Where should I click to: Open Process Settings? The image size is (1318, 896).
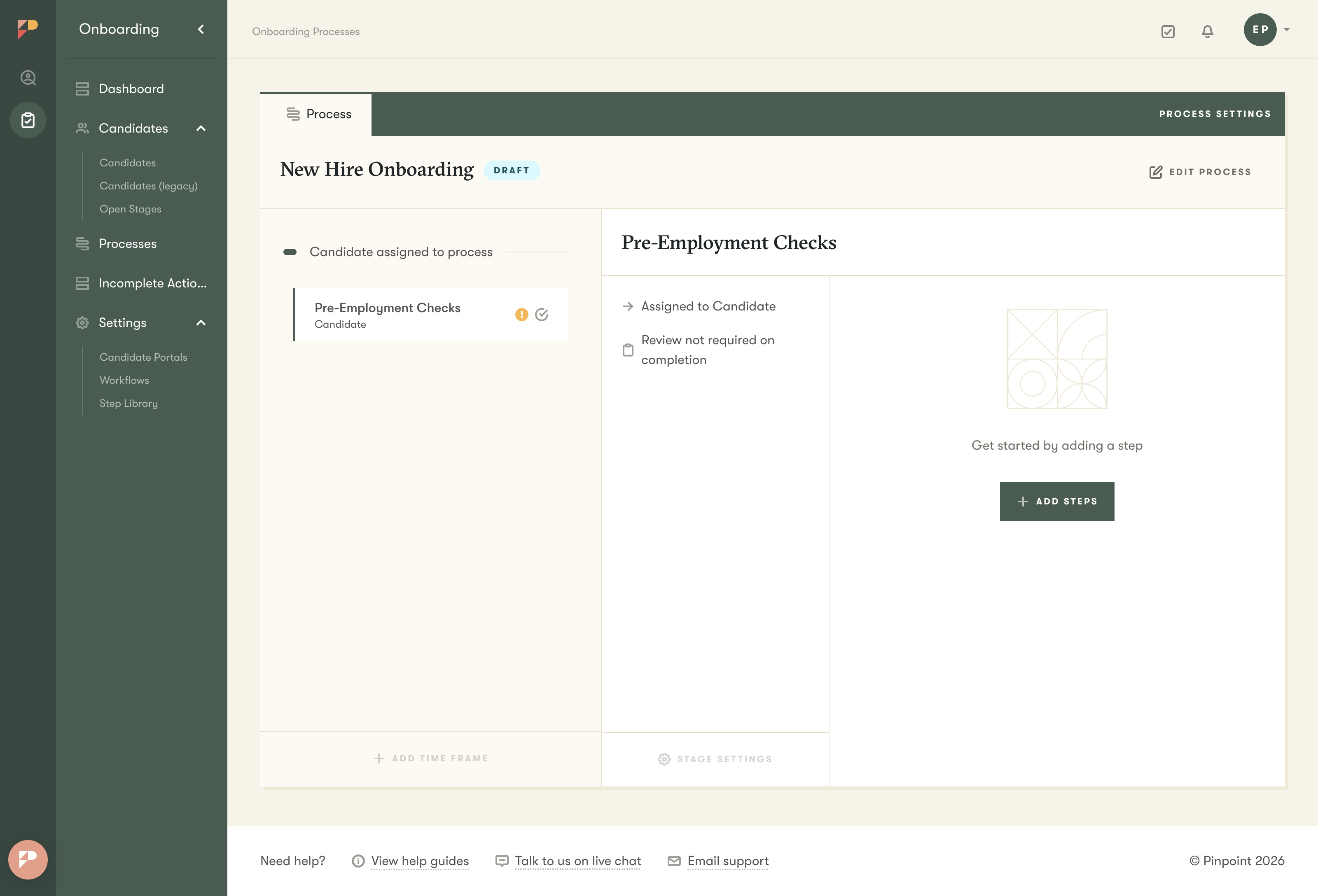1214,114
